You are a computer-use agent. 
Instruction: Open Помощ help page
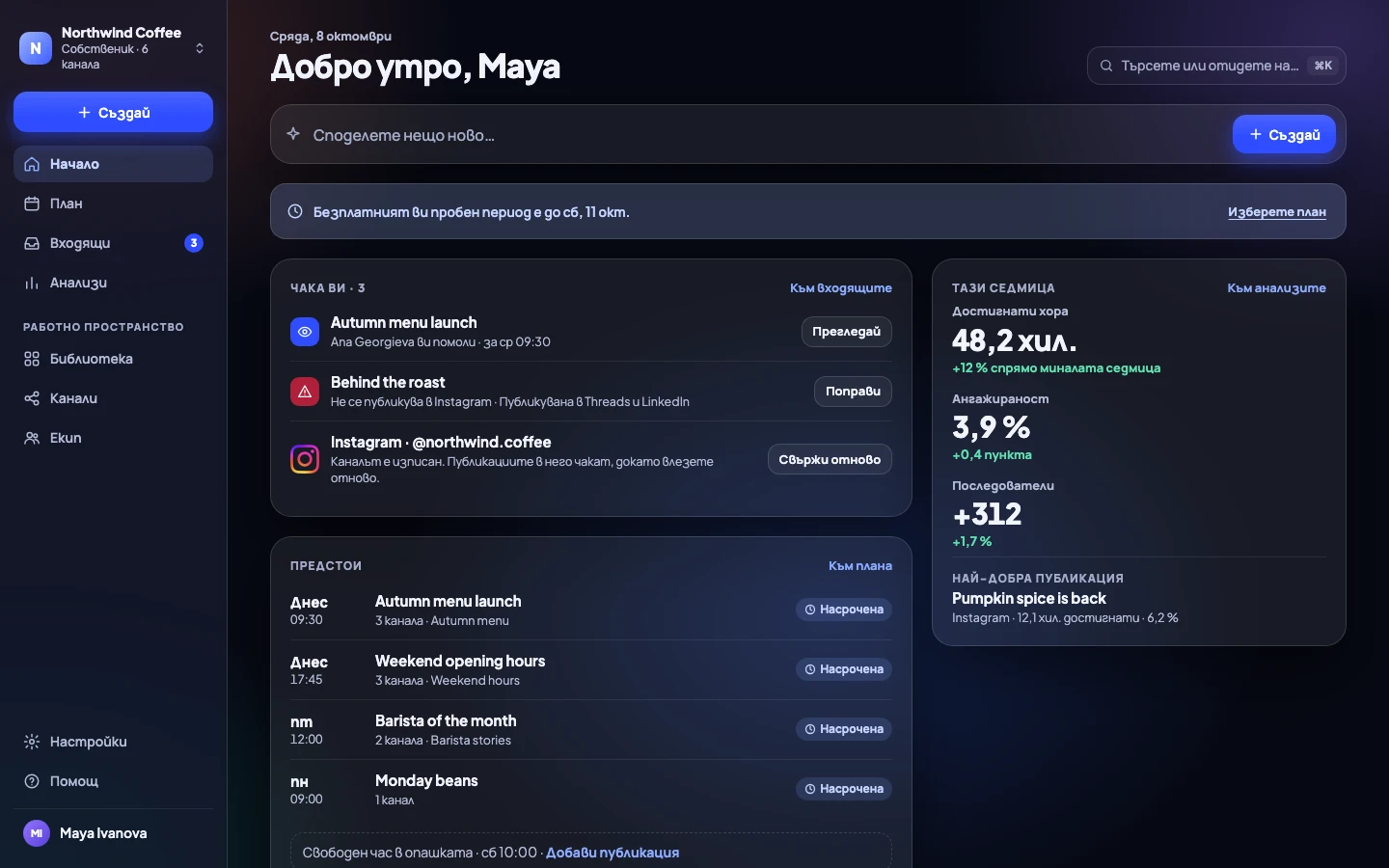(x=113, y=781)
